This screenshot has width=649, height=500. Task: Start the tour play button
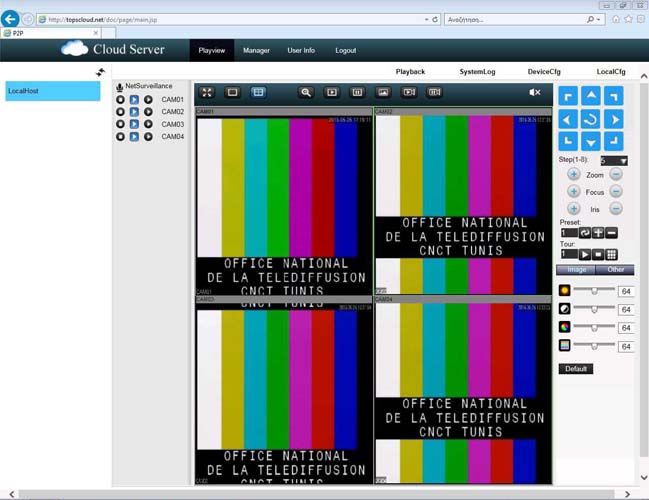(x=584, y=255)
